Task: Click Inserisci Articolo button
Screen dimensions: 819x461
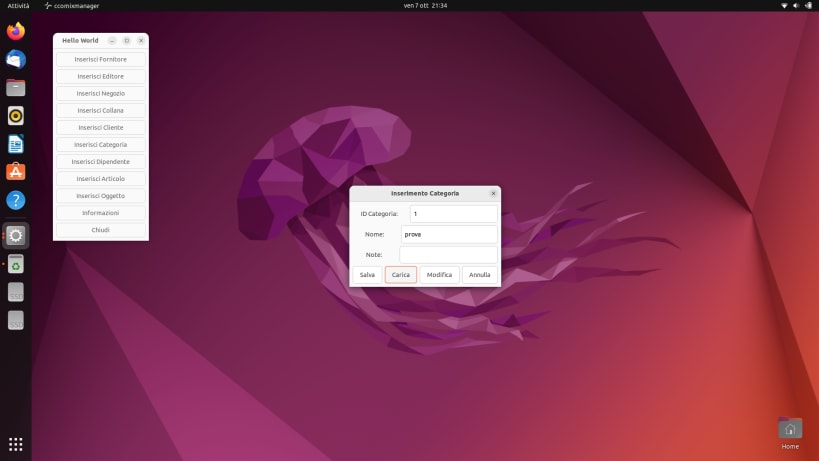Action: [x=101, y=179]
